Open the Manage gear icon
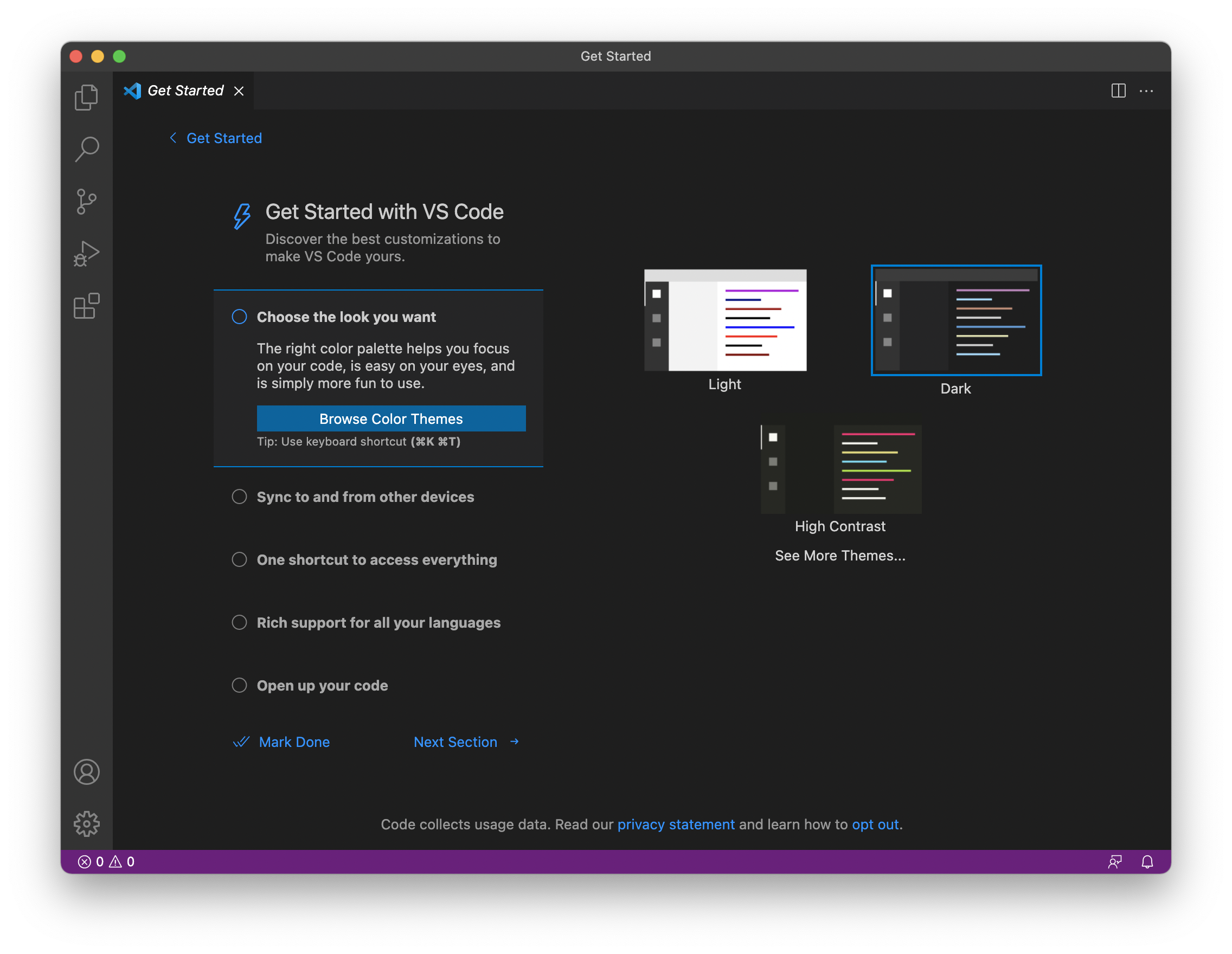Screen dimensions: 1232x954 click(x=86, y=824)
